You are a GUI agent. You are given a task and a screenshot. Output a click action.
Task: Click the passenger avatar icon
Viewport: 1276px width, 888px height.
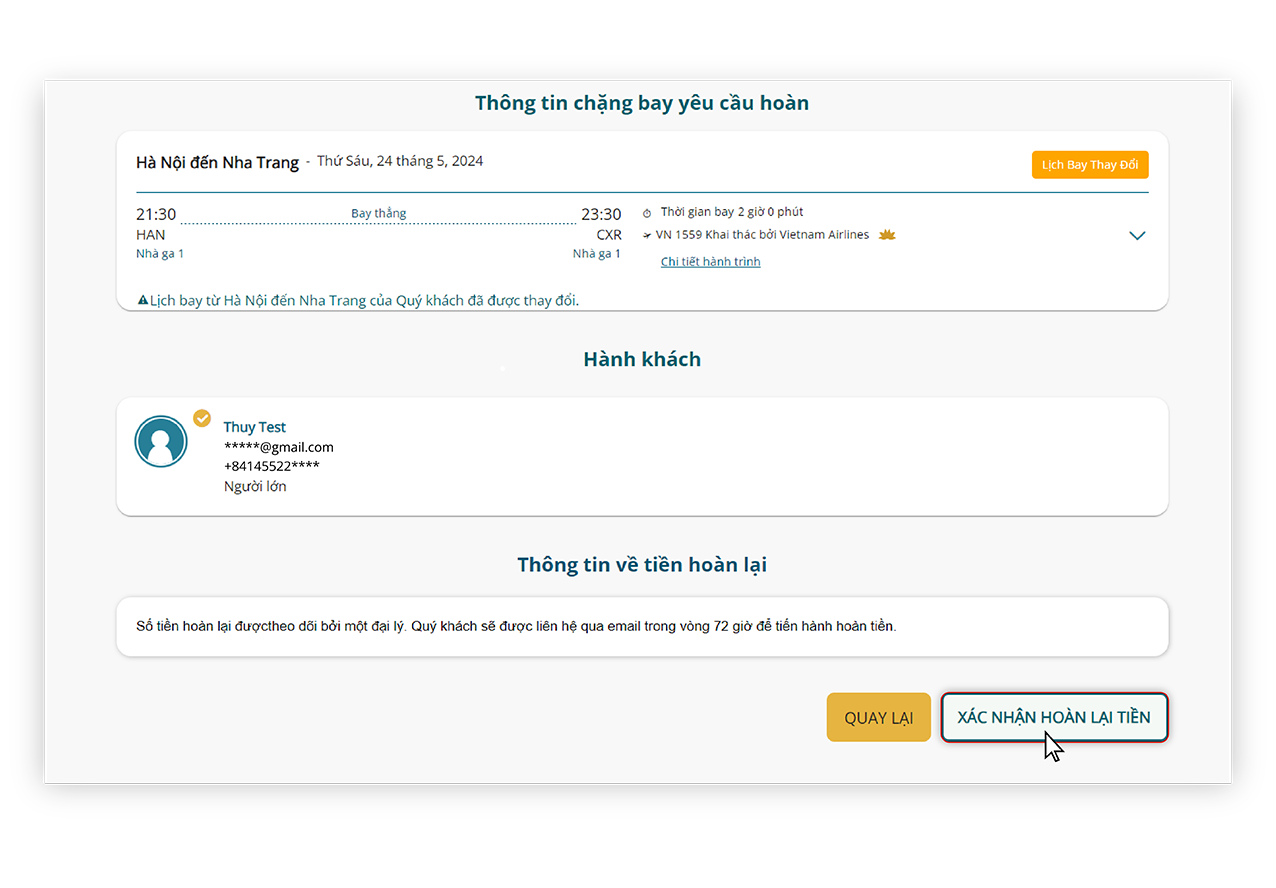tap(161, 442)
